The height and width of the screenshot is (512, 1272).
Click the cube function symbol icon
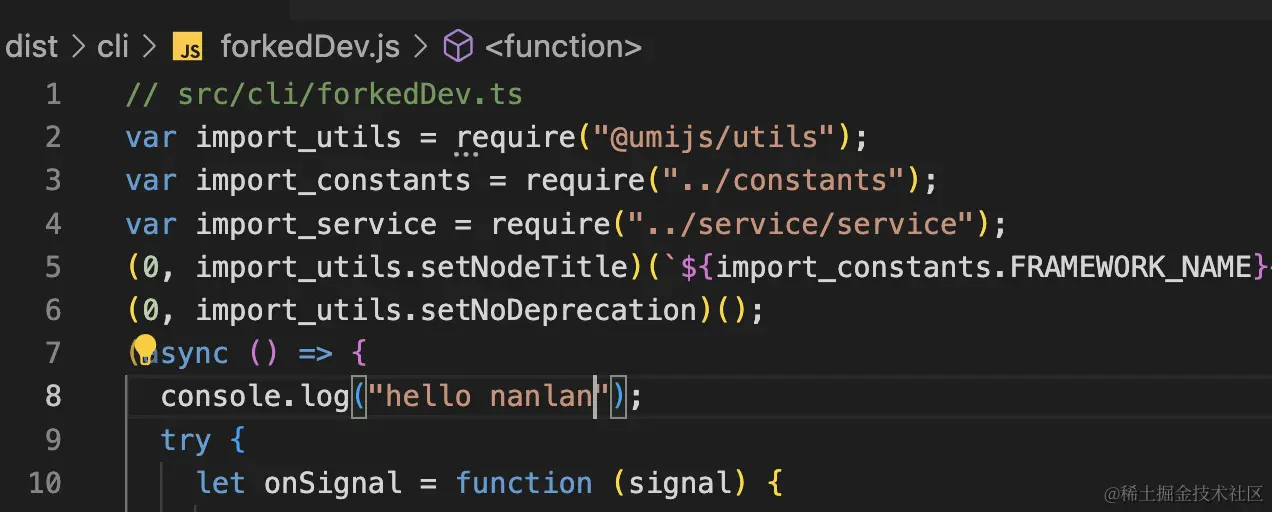point(457,46)
